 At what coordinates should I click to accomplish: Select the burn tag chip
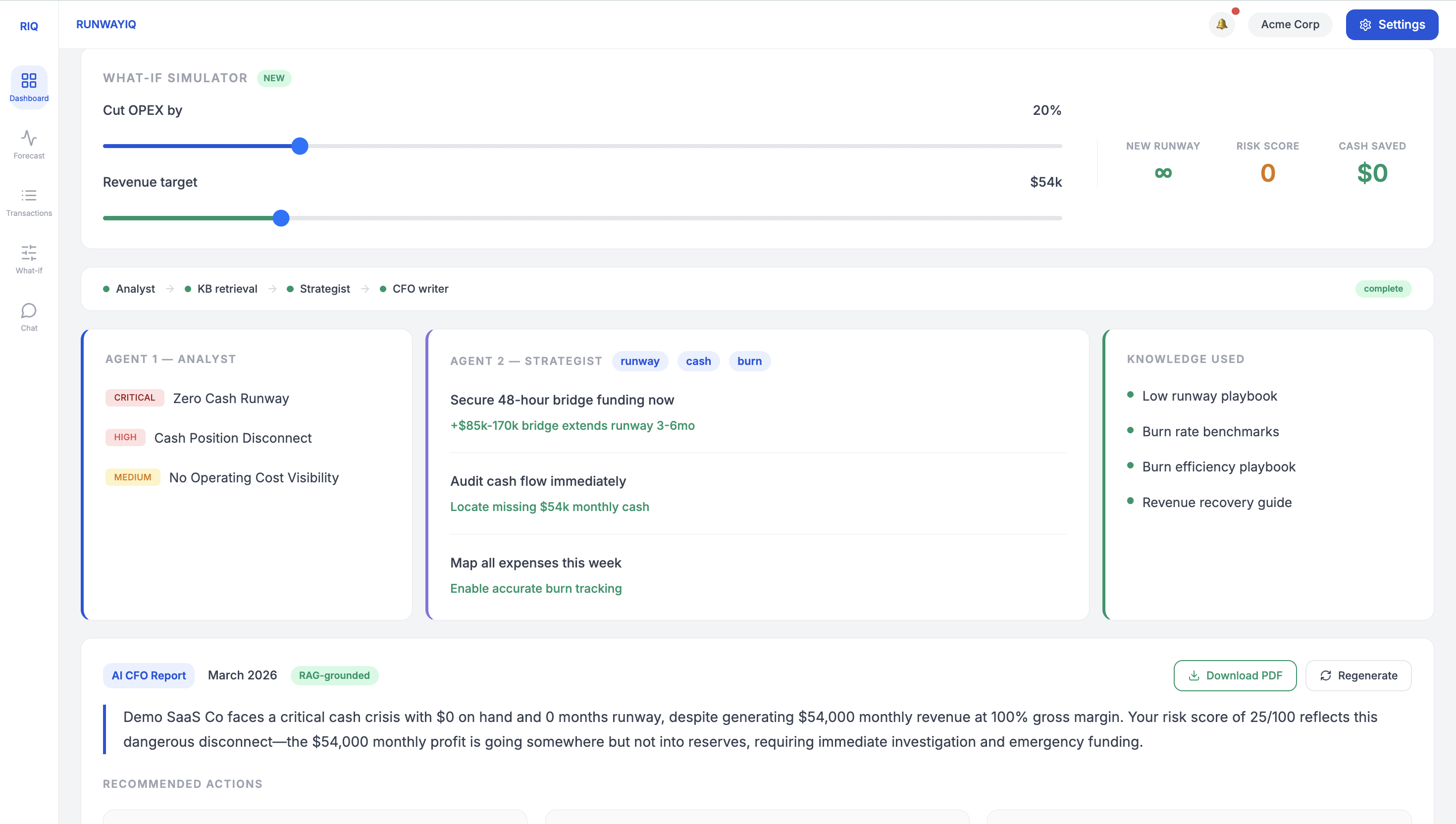(749, 361)
